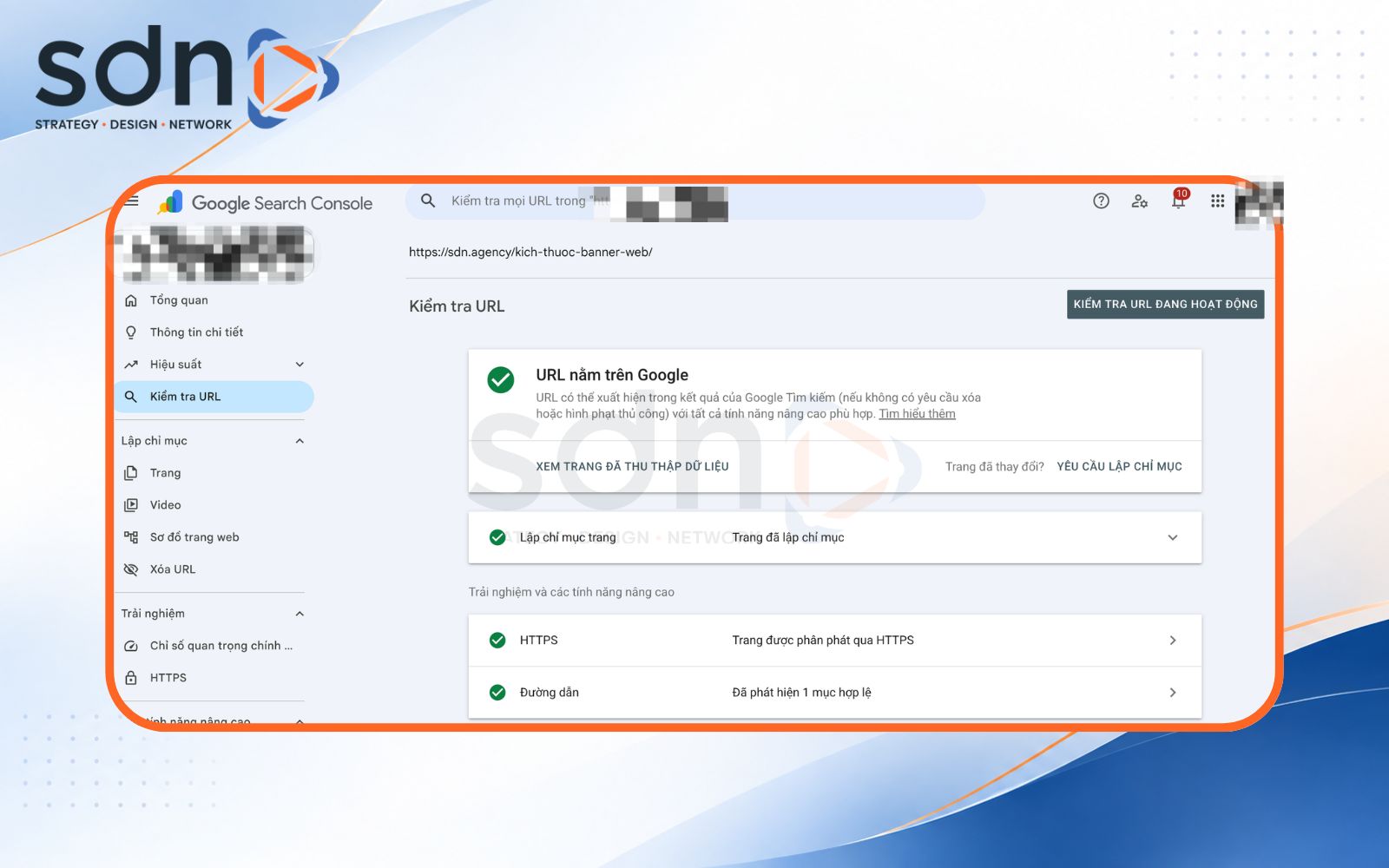Click the sitemap icon beside Sơ đồ trang web
Image resolution: width=1389 pixels, height=868 pixels.
click(131, 537)
